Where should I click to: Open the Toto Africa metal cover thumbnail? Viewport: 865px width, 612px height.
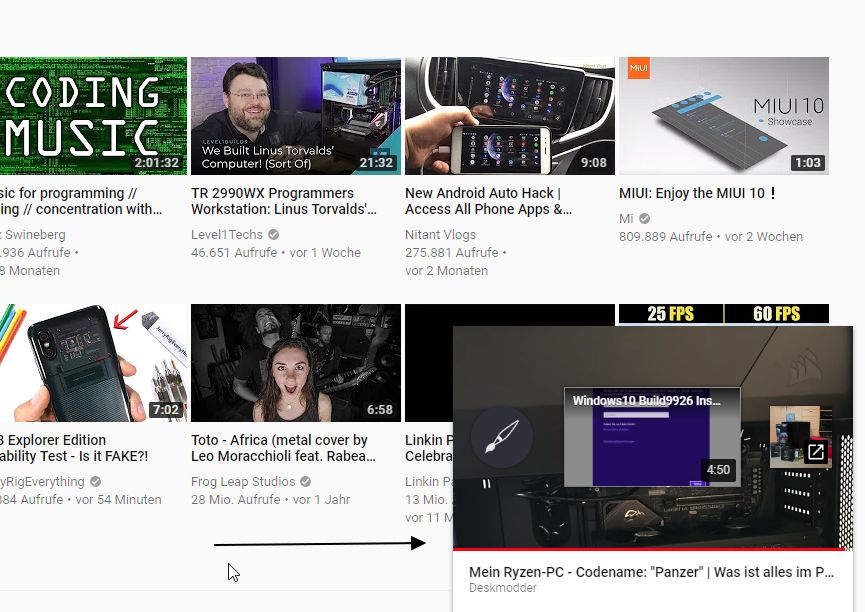coord(295,363)
